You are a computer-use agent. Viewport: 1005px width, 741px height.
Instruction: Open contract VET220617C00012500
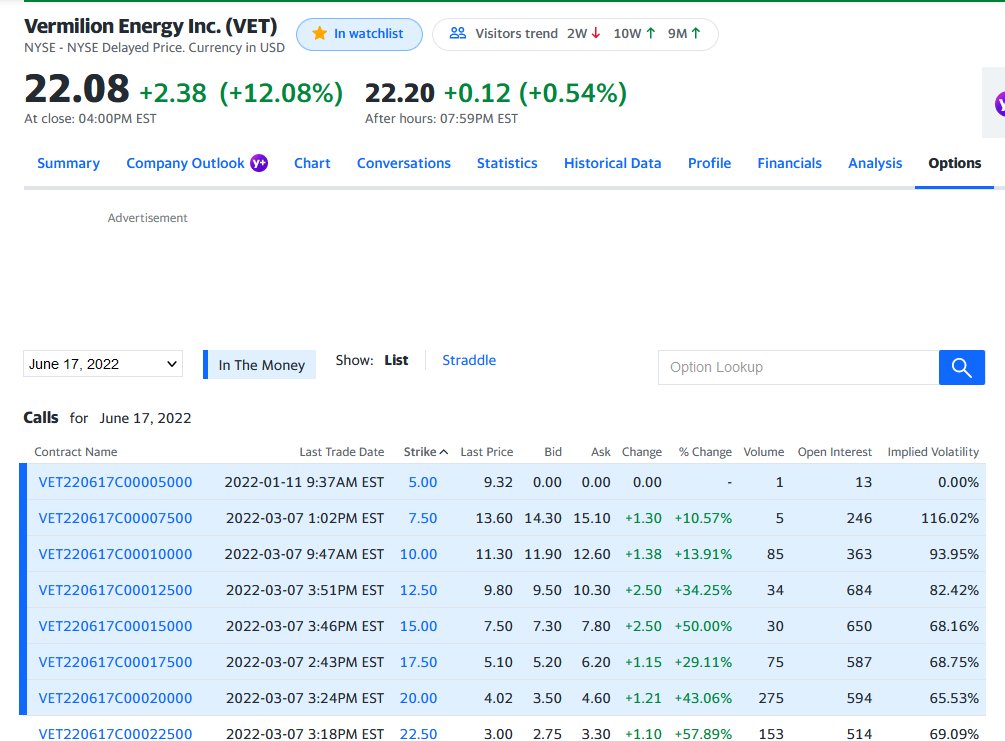[x=115, y=590]
